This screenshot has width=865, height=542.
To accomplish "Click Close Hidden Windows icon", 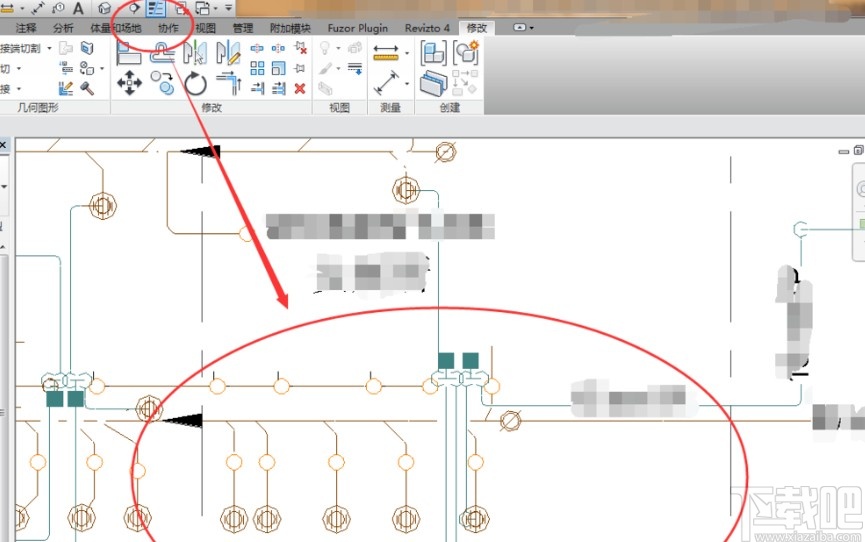I will tap(181, 8).
